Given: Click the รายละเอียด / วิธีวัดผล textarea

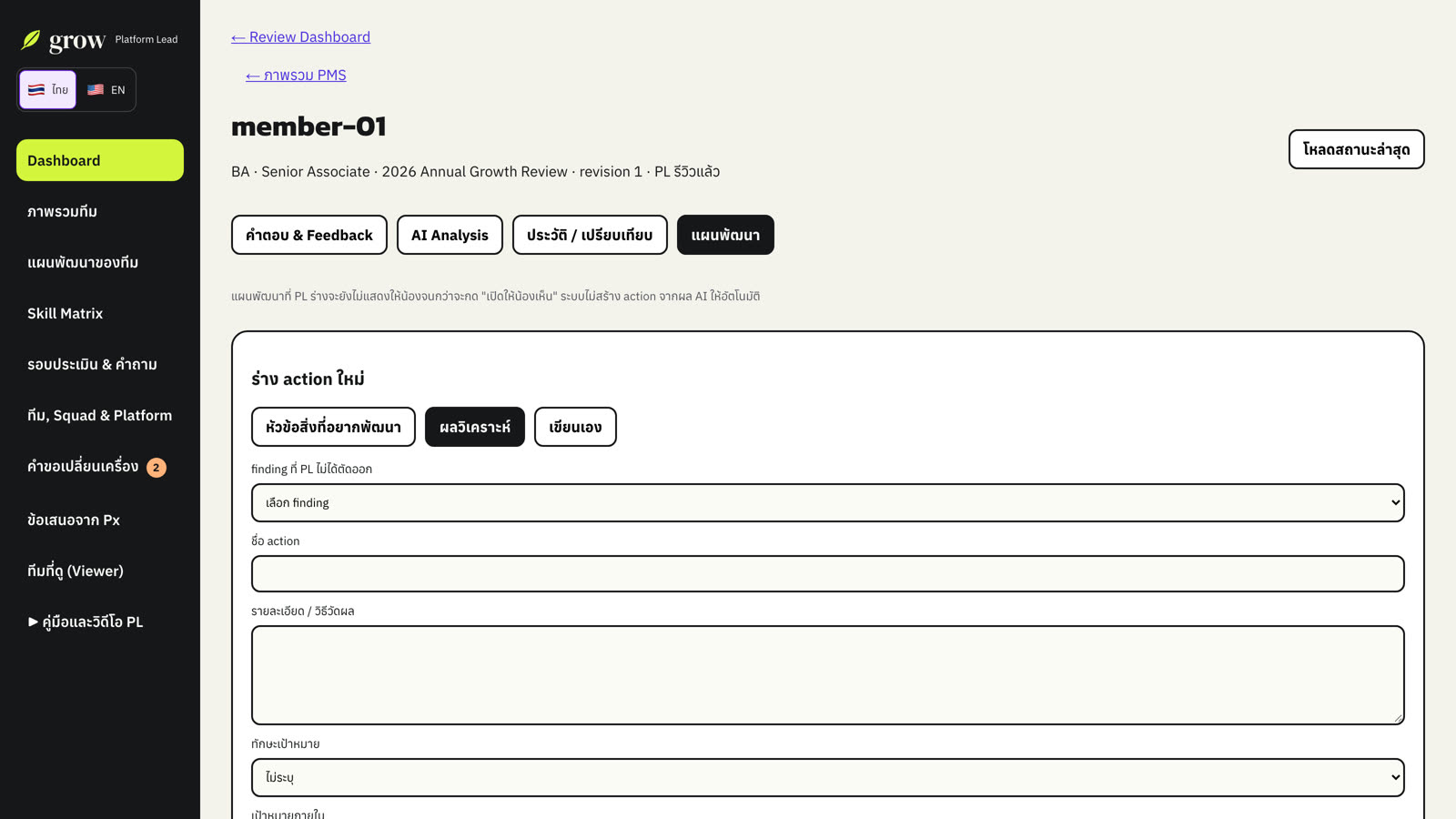Looking at the screenshot, I should pos(828,675).
